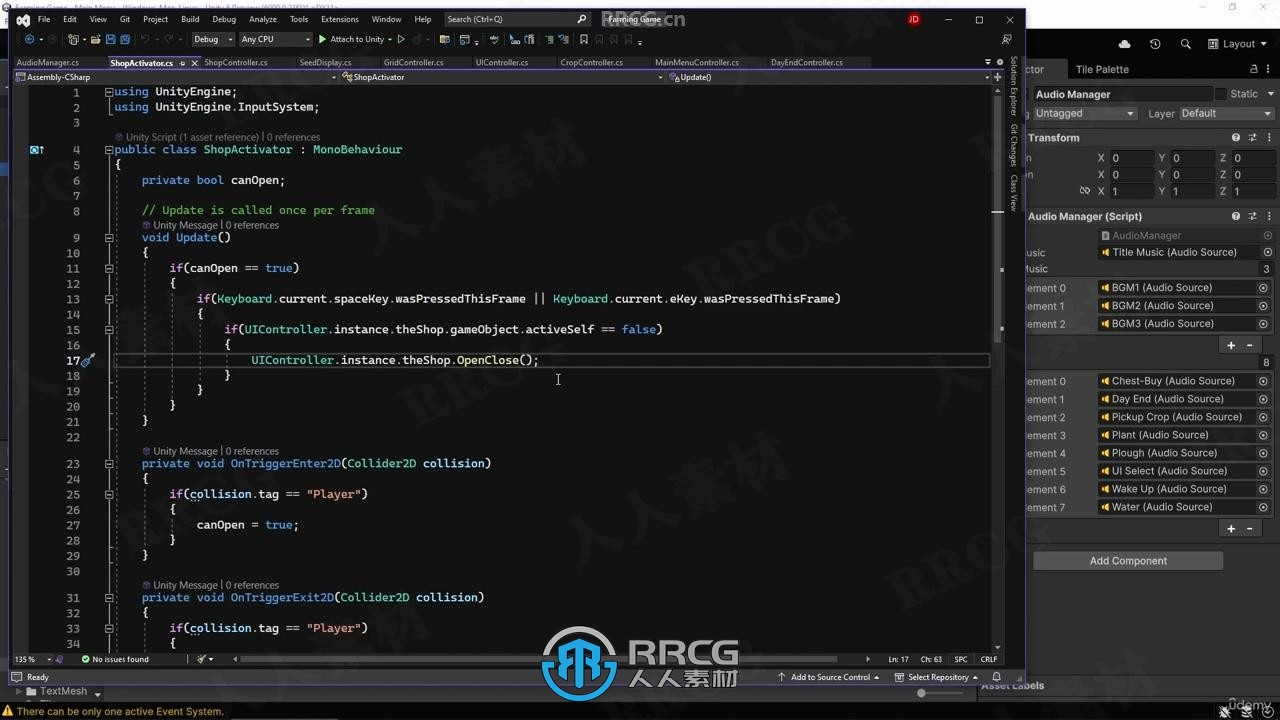1280x720 pixels.
Task: Start without debugging using outlined play icon
Action: [x=401, y=39]
